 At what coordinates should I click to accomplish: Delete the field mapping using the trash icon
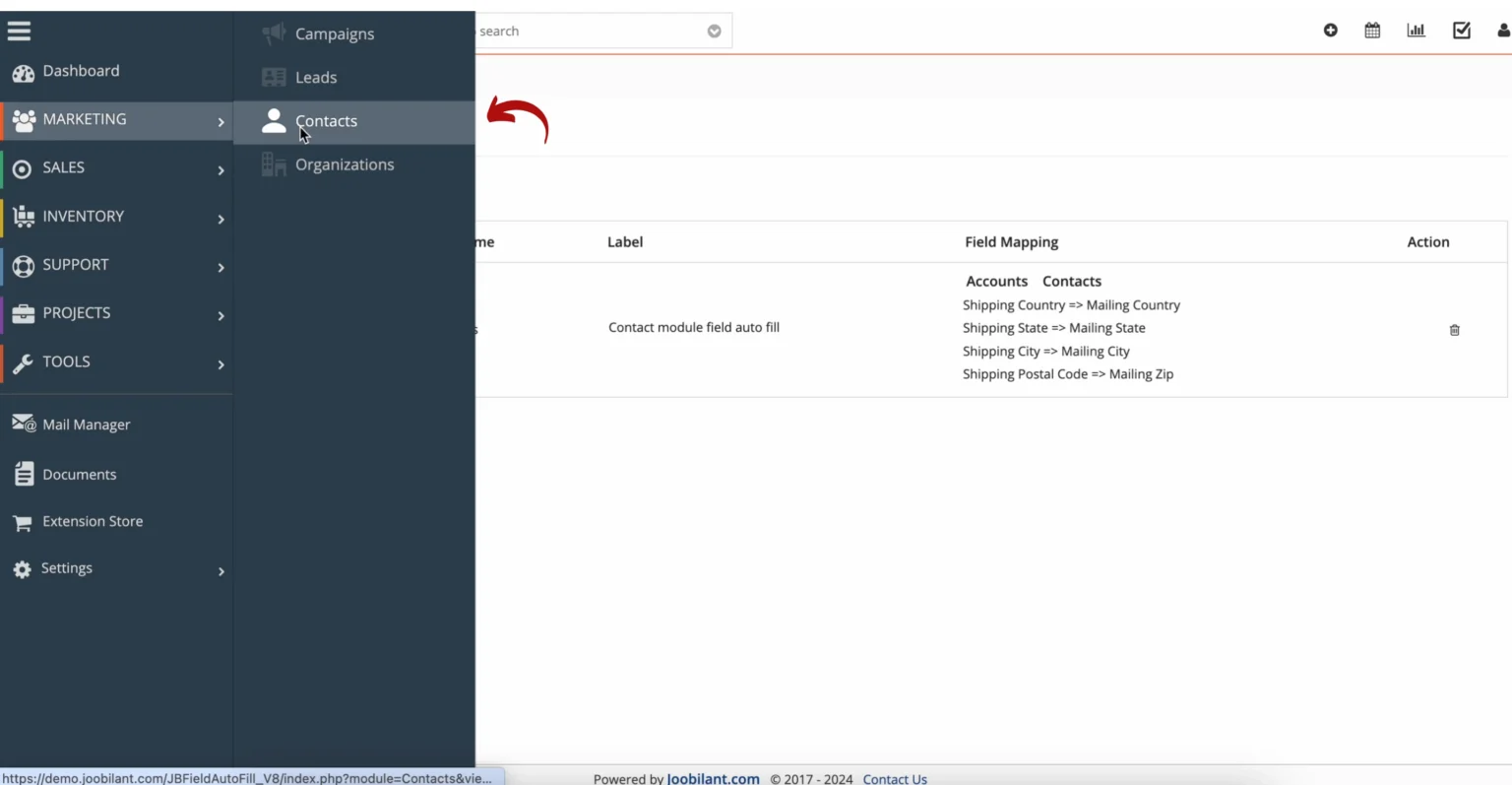1454,330
